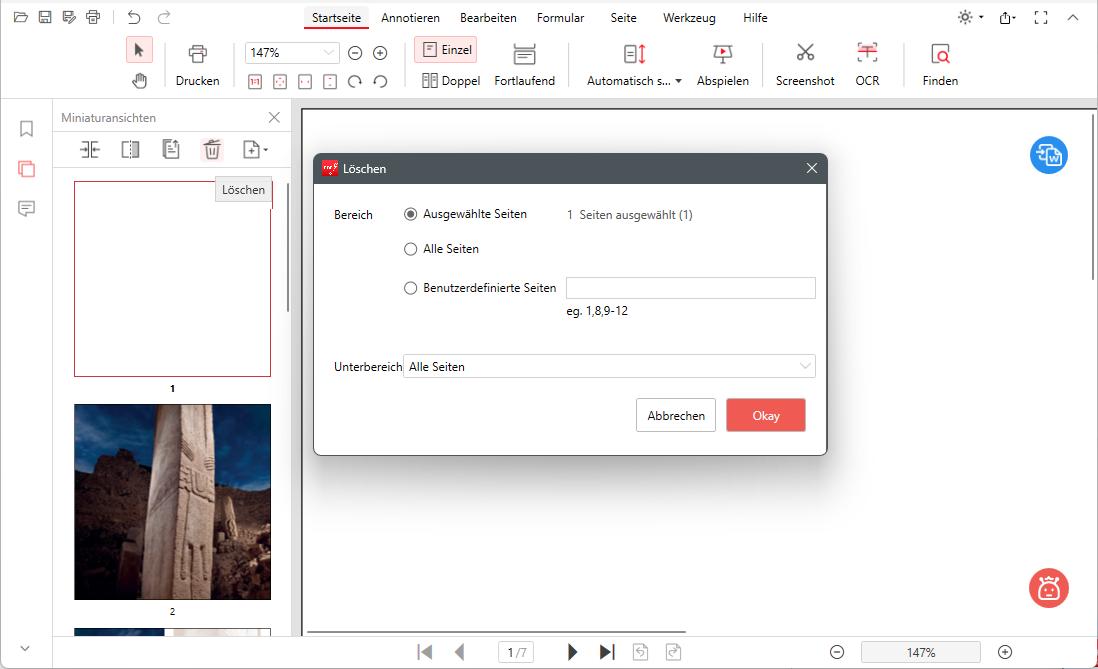Open the bookmarks sidebar icon
Image resolution: width=1098 pixels, height=669 pixels.
point(27,129)
